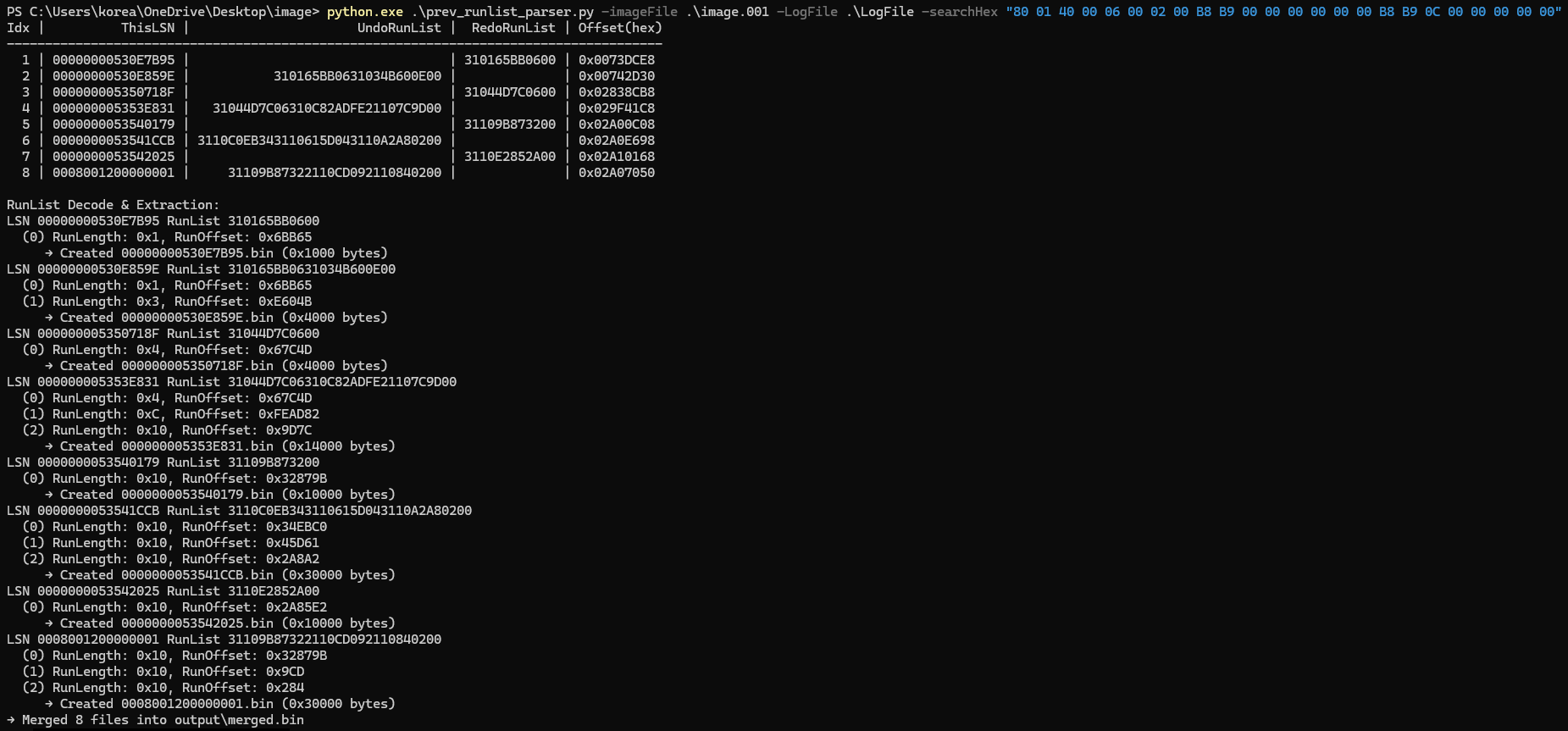Click the UndoRunList column header
Image resolution: width=1568 pixels, height=731 pixels.
399,28
